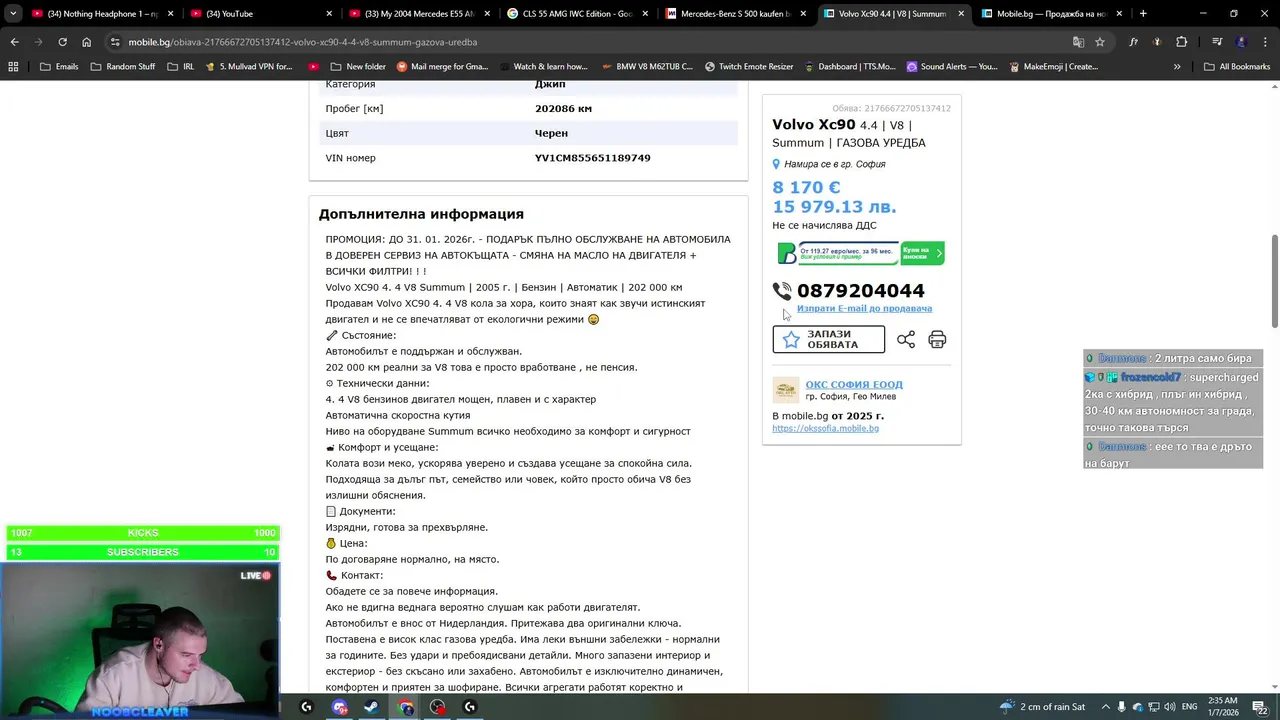Open the Random Stuff bookmark folder

[x=122, y=67]
